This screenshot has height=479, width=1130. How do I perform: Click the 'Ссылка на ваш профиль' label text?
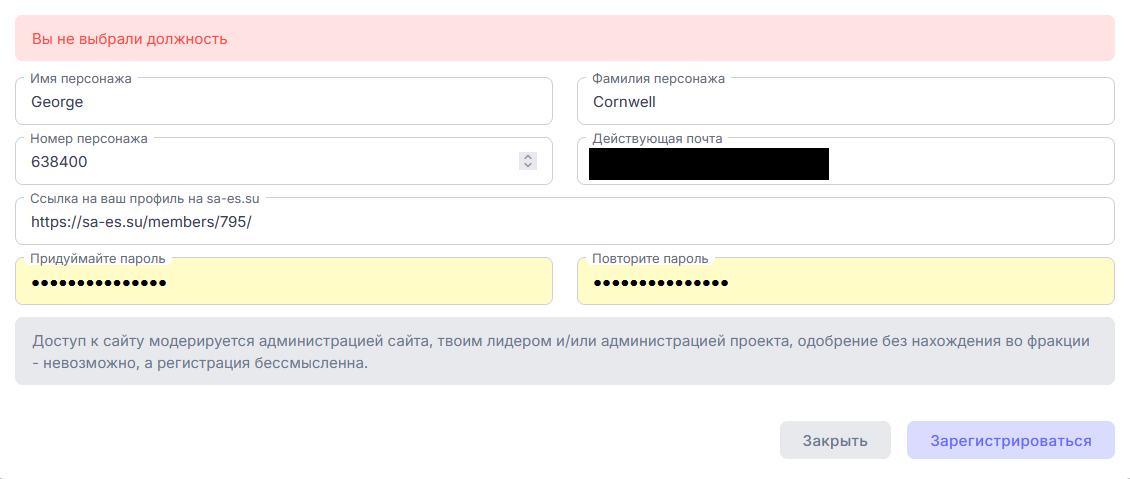145,198
